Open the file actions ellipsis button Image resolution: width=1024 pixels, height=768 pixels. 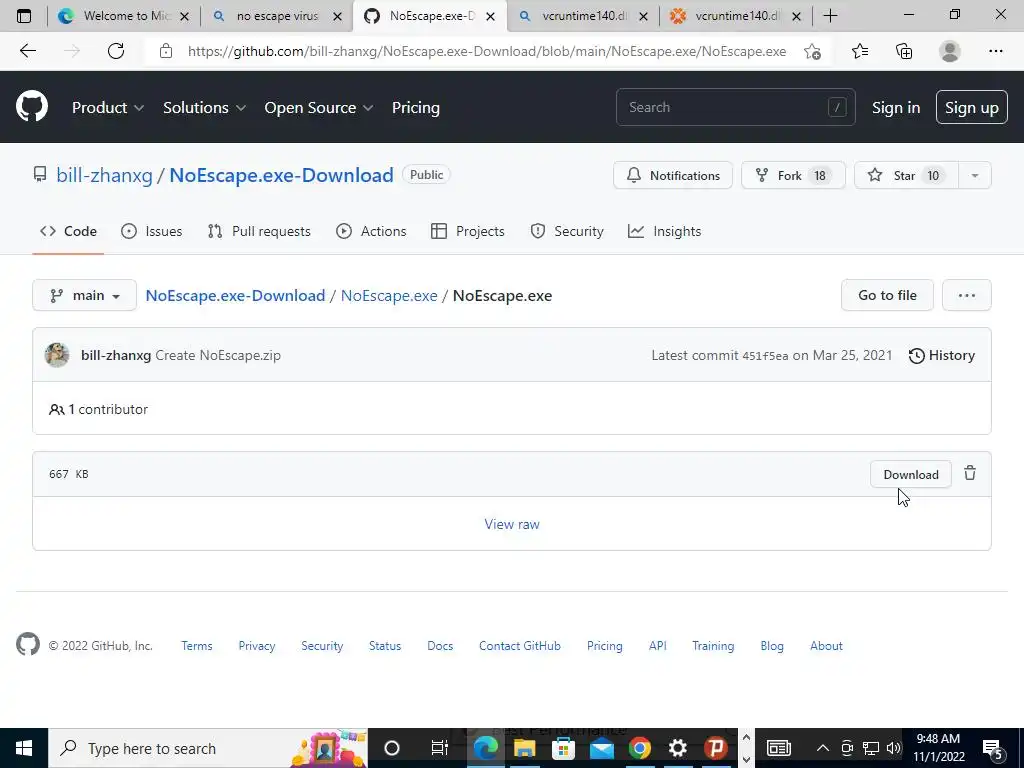(x=967, y=295)
